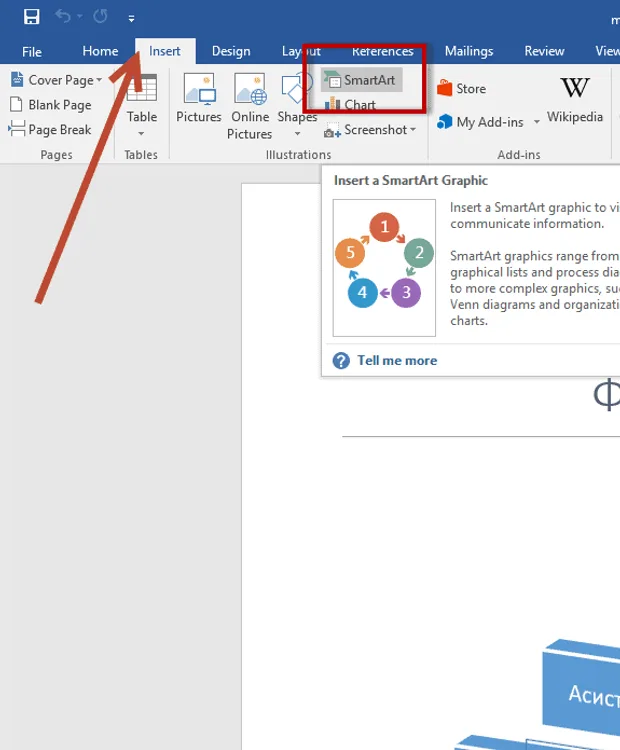The height and width of the screenshot is (750, 620).
Task: Expand the Screenshot dropdown arrow
Action: [413, 129]
